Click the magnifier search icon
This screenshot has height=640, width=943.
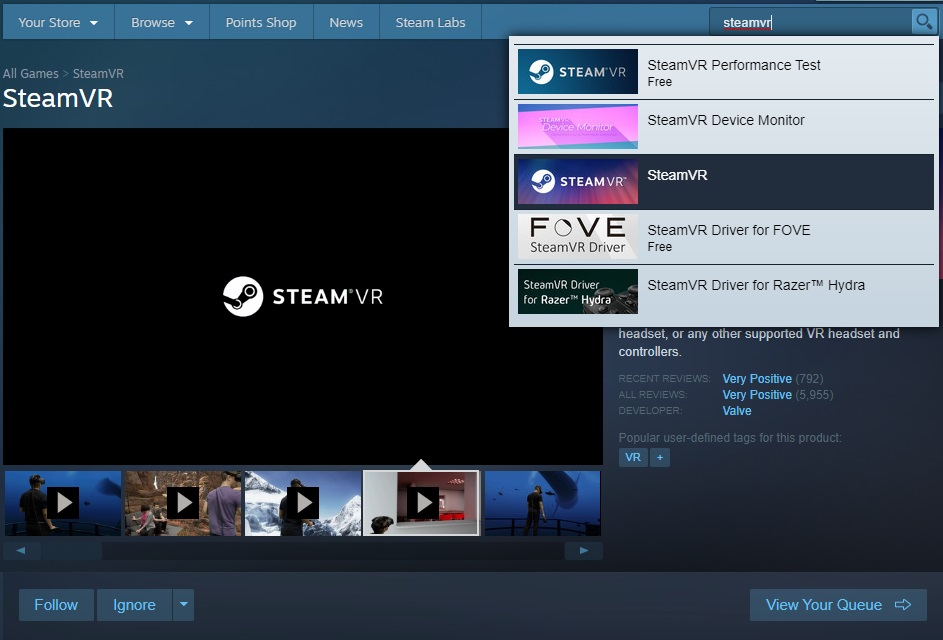[923, 22]
